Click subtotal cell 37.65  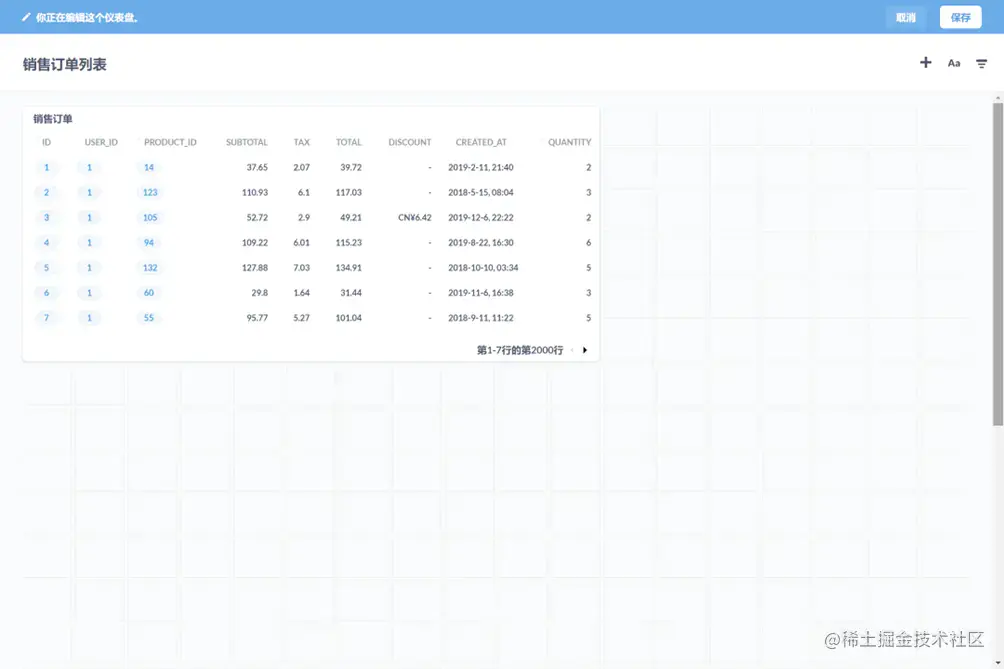(257, 168)
